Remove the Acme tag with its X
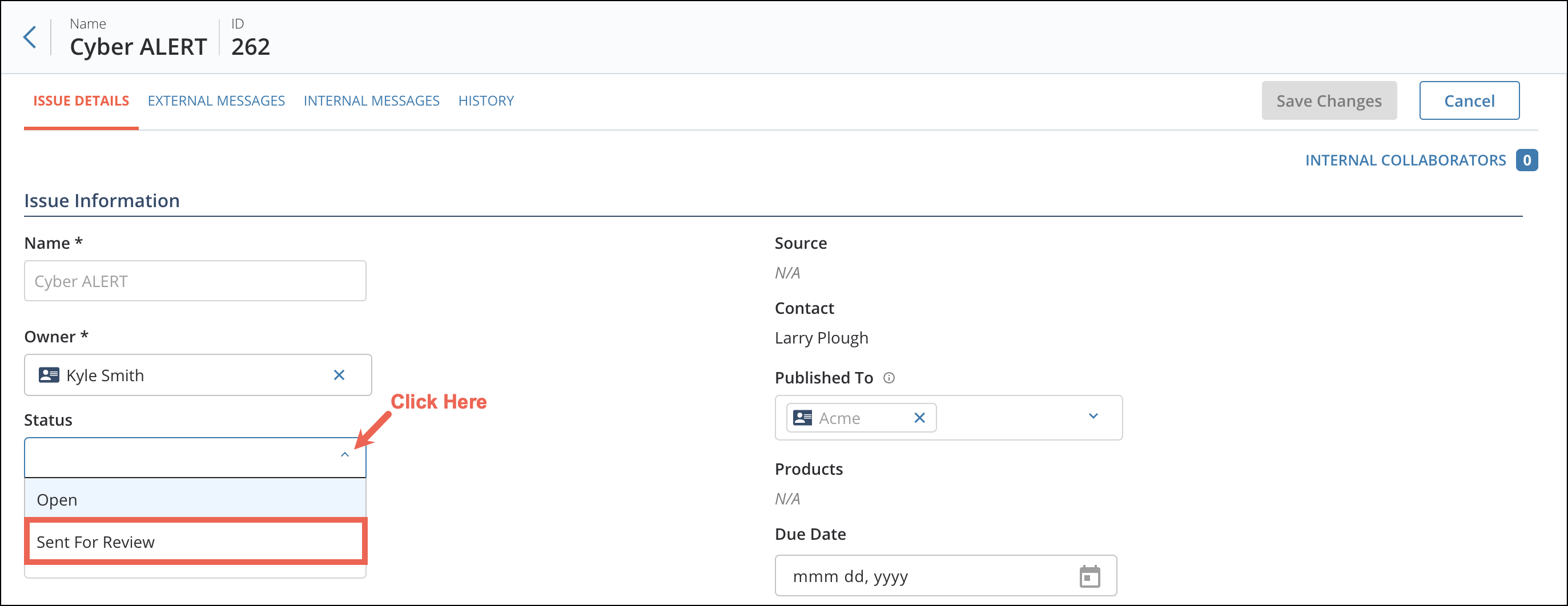Image resolution: width=1568 pixels, height=606 pixels. pyautogui.click(x=920, y=418)
